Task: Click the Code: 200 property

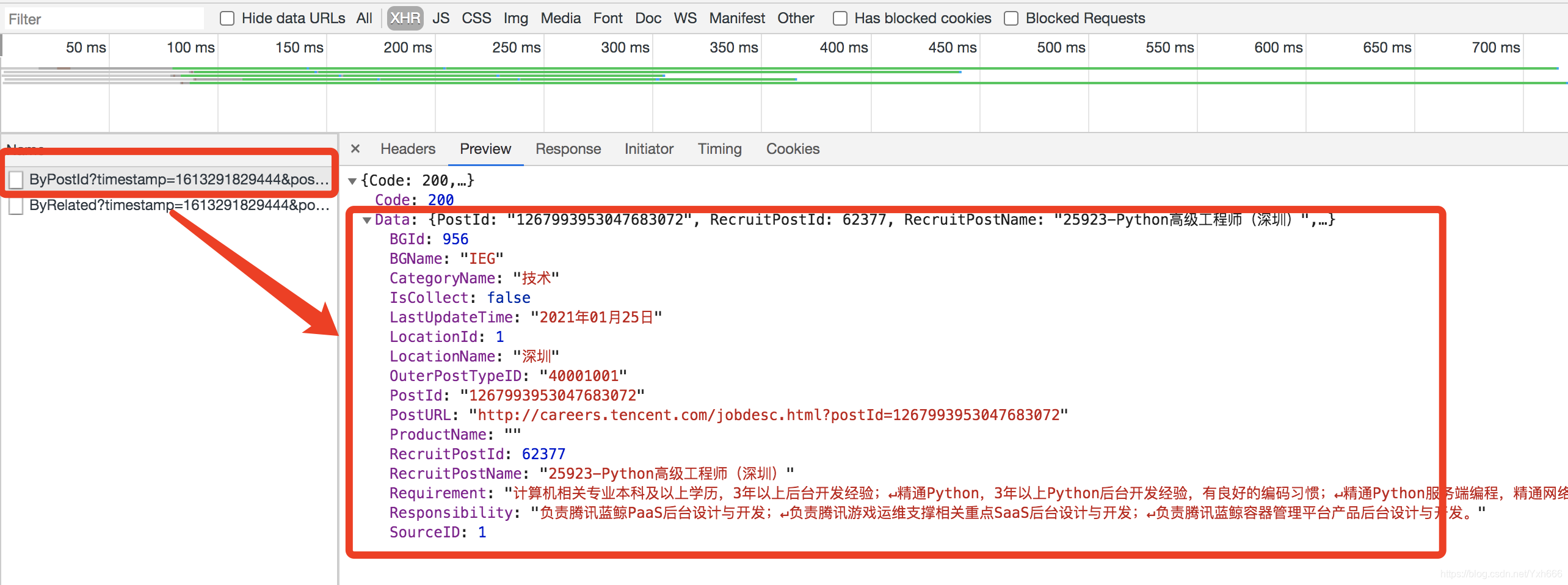Action: coord(414,200)
